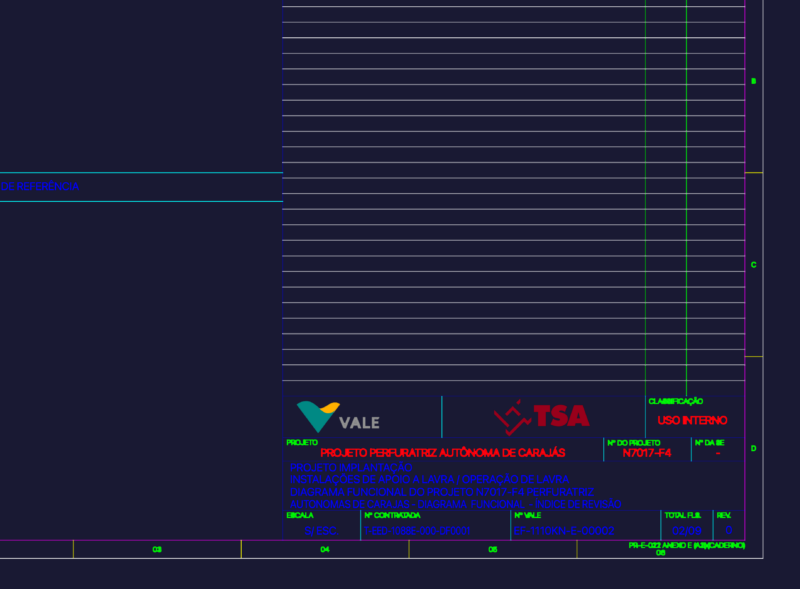The width and height of the screenshot is (800, 589).
Task: Click contractor number 'T-EED-1088E-000-DF0001'
Action: point(417,531)
